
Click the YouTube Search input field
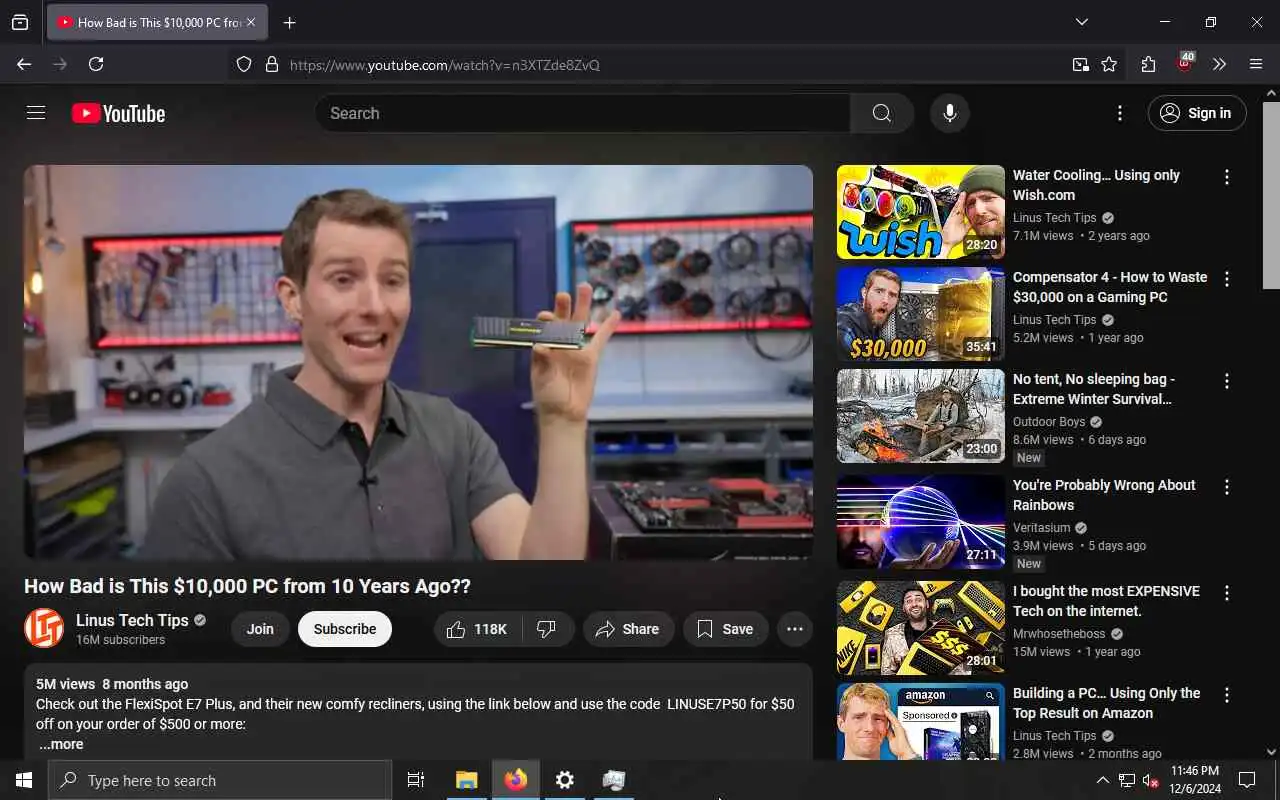[582, 113]
